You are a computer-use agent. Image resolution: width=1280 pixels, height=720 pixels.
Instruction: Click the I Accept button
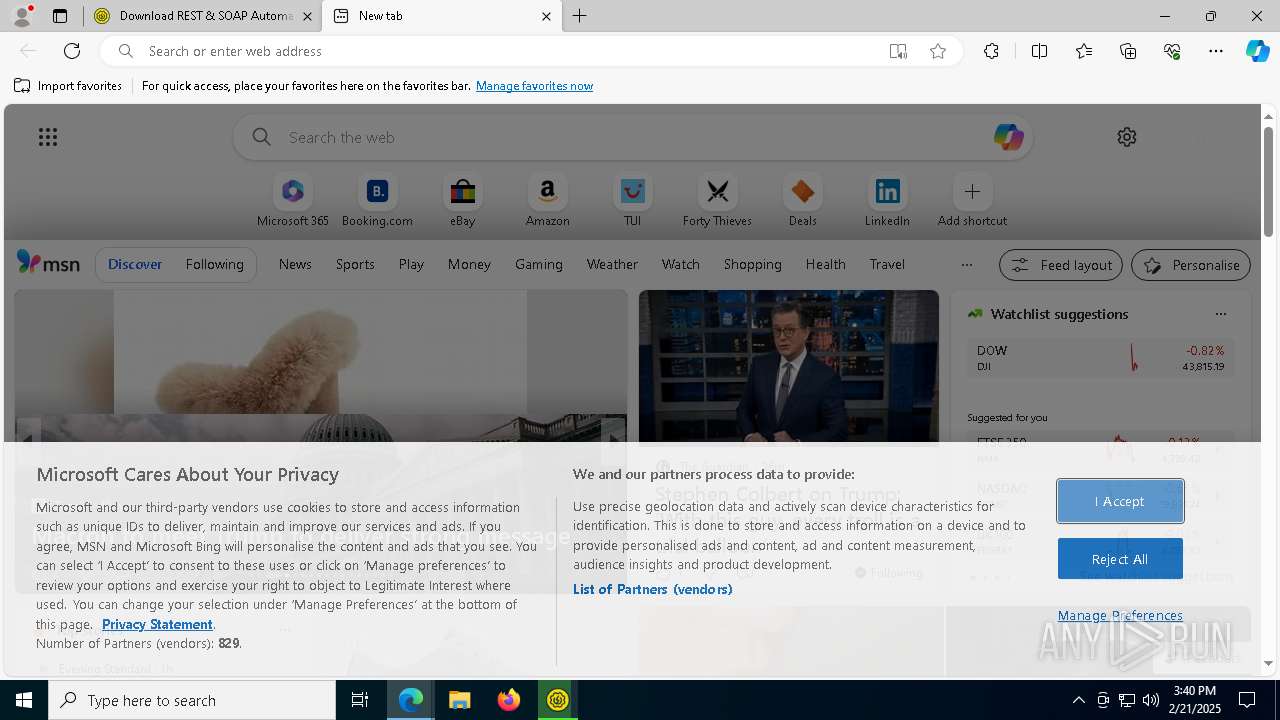point(1120,501)
